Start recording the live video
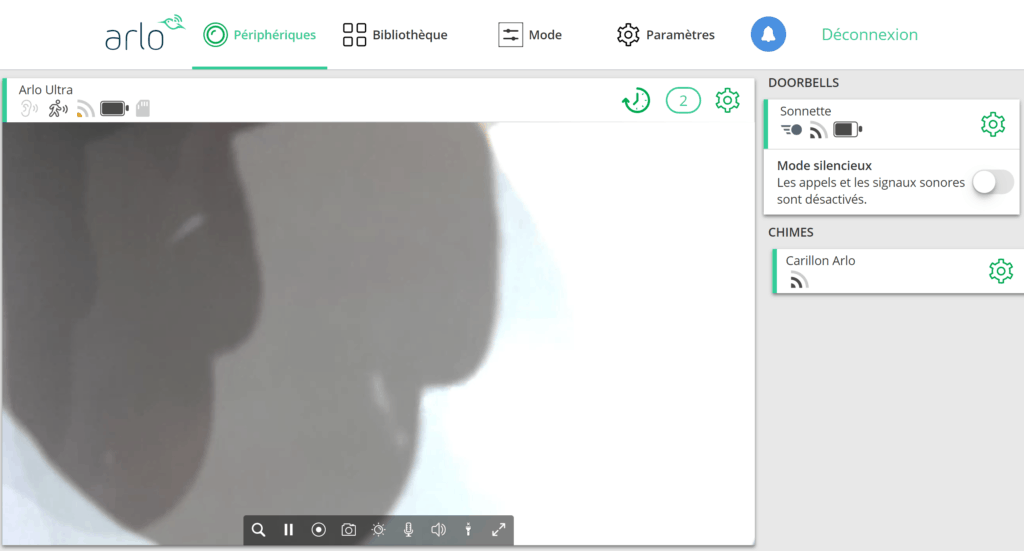This screenshot has height=551, width=1024. [x=318, y=530]
